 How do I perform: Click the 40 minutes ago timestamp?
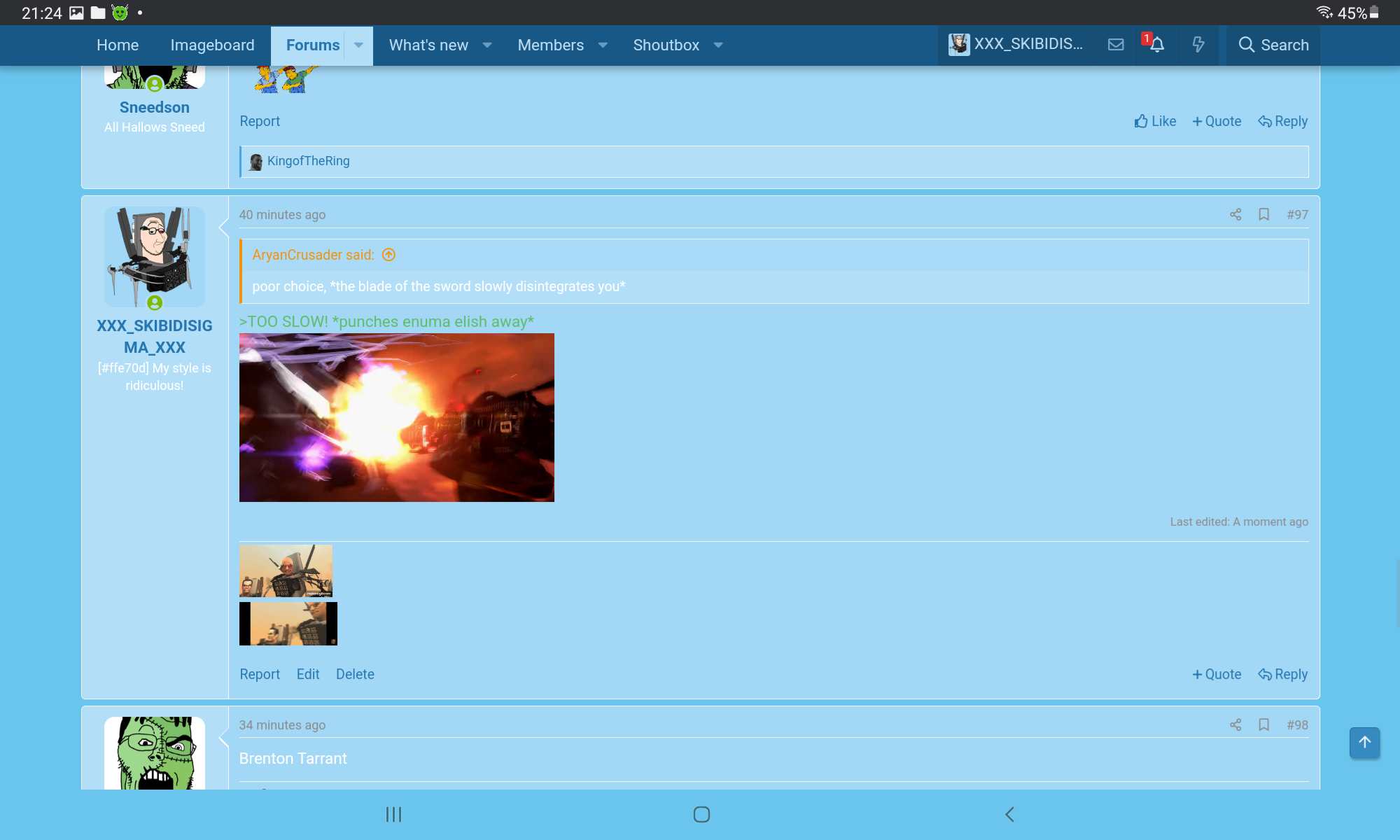[282, 215]
